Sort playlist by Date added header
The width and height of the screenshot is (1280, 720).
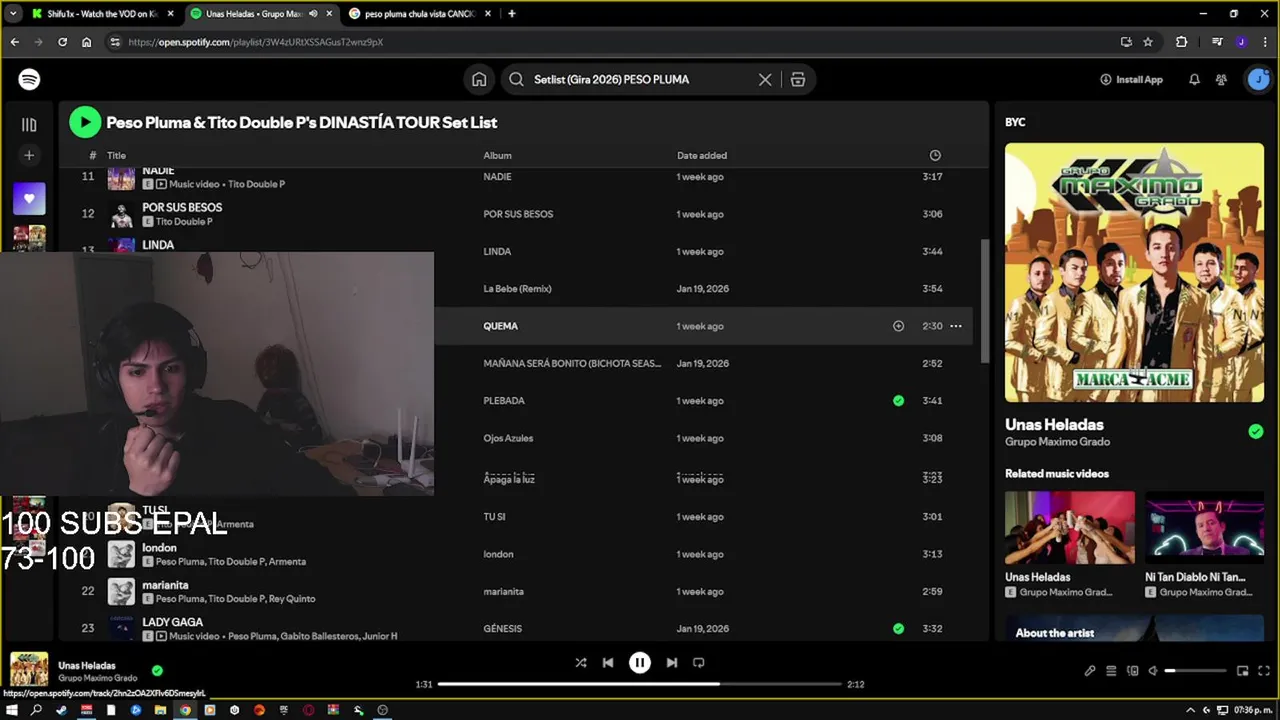pos(702,155)
